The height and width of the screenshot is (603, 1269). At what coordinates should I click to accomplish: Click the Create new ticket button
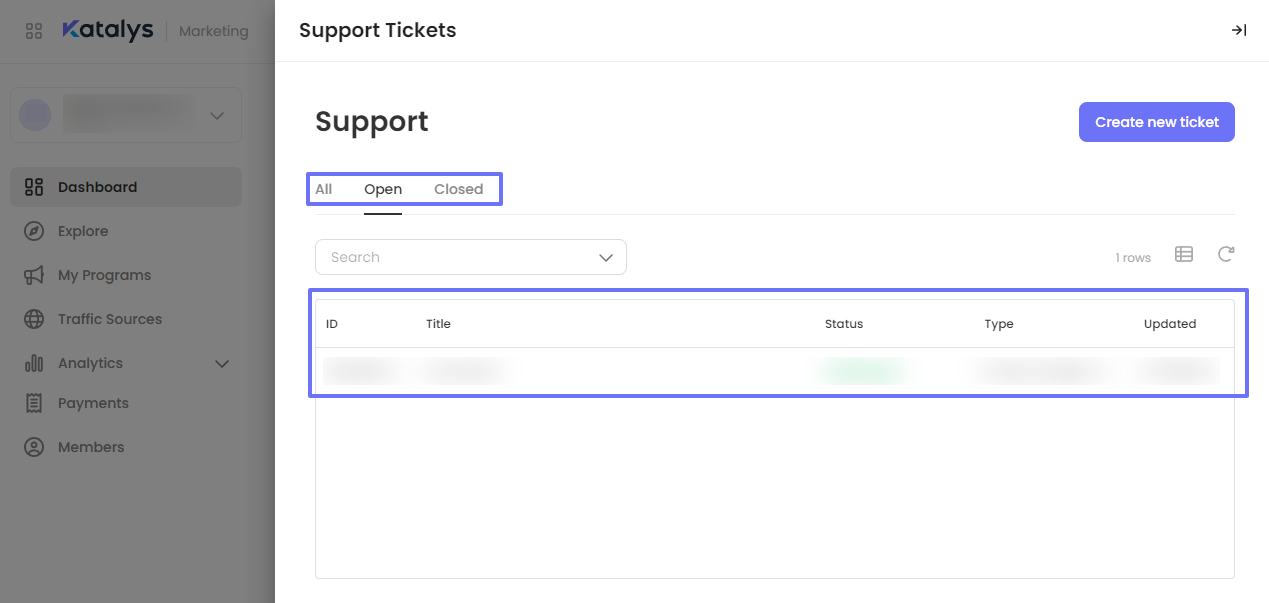point(1156,122)
